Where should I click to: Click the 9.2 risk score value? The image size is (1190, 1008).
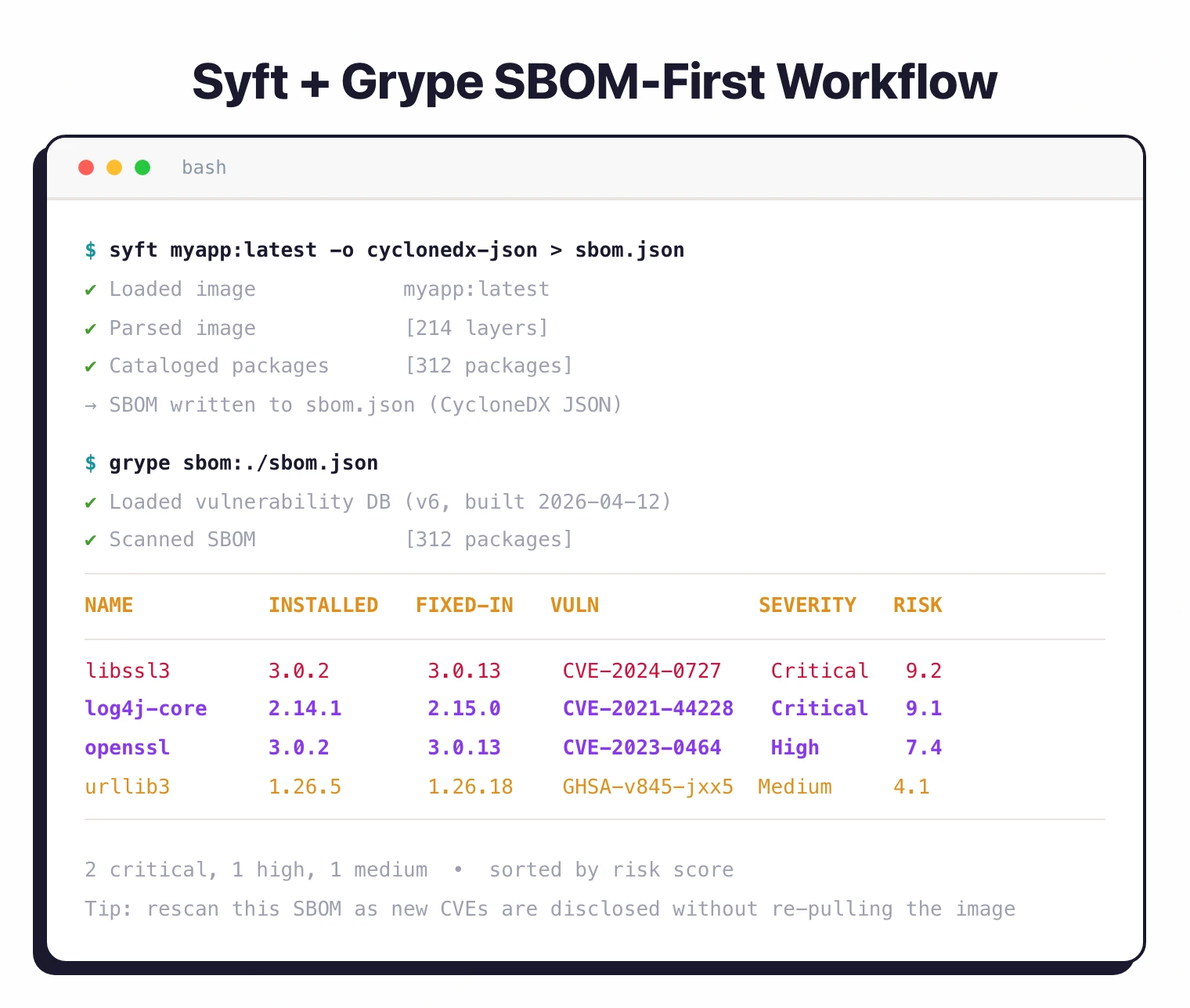(924, 671)
